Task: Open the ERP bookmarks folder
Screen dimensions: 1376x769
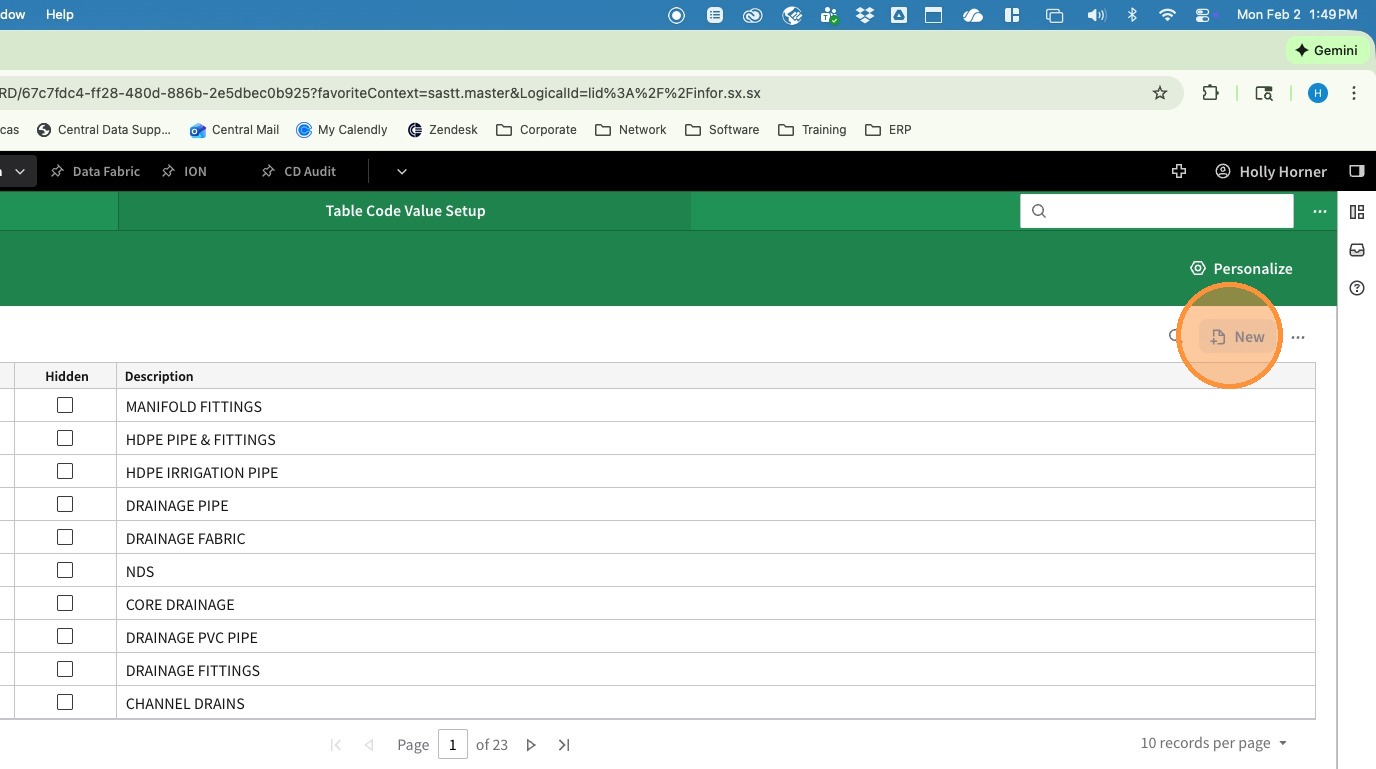Action: [x=889, y=130]
